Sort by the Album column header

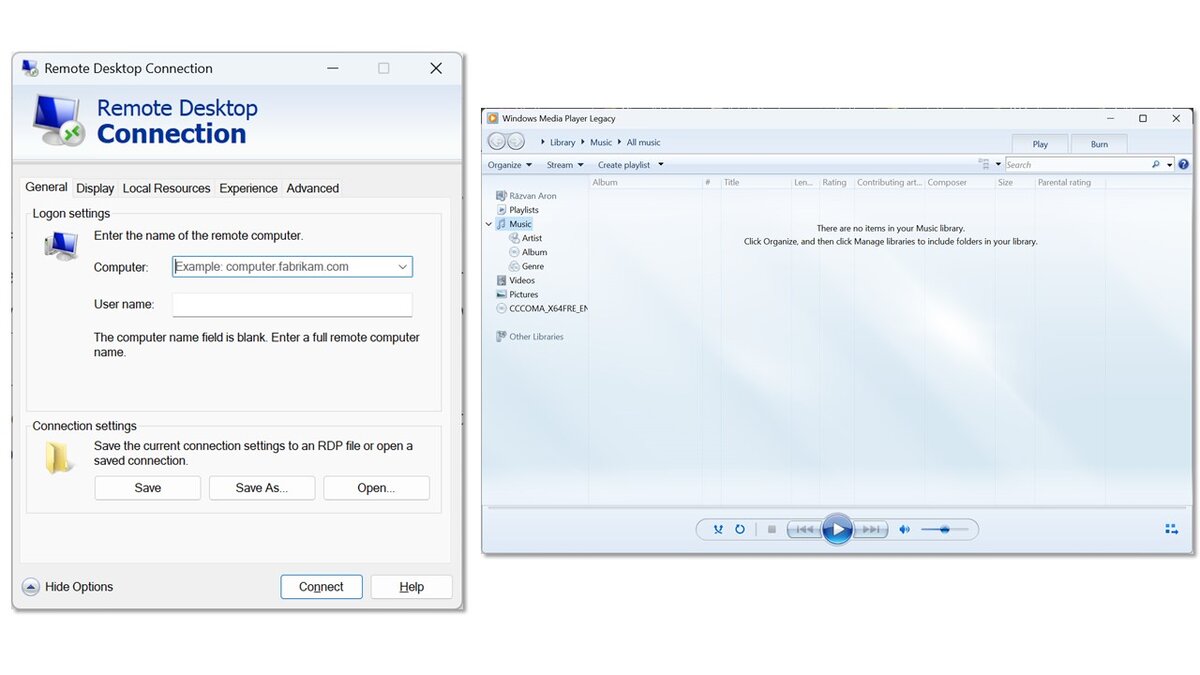(x=645, y=182)
